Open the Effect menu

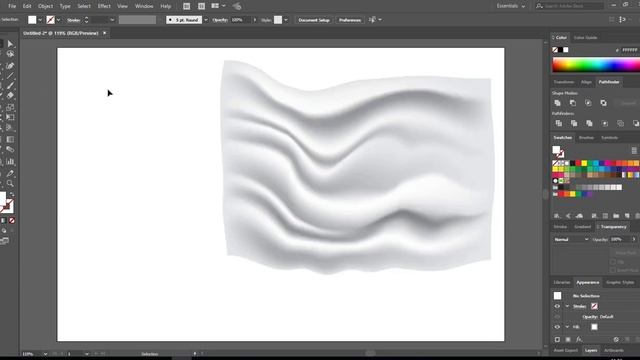click(104, 6)
